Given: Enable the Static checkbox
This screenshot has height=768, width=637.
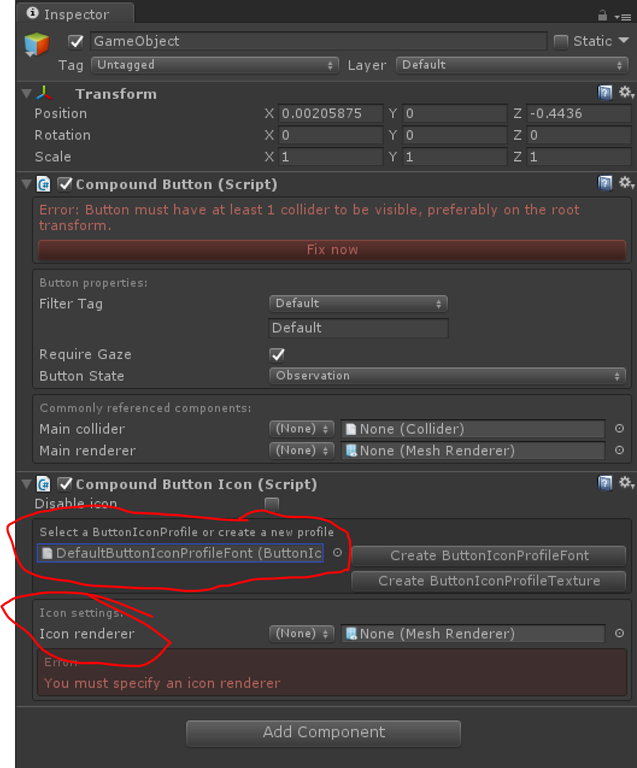Looking at the screenshot, I should pos(561,42).
